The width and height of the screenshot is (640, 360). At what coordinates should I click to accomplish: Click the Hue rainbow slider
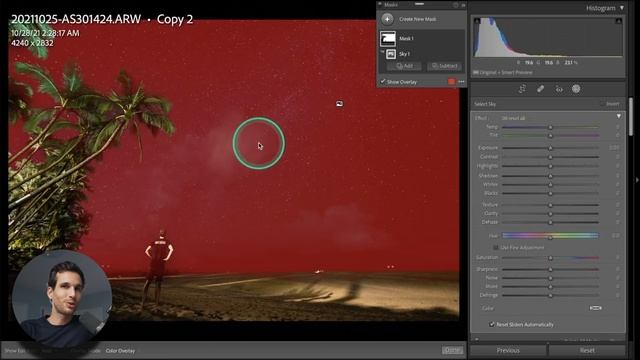point(550,236)
